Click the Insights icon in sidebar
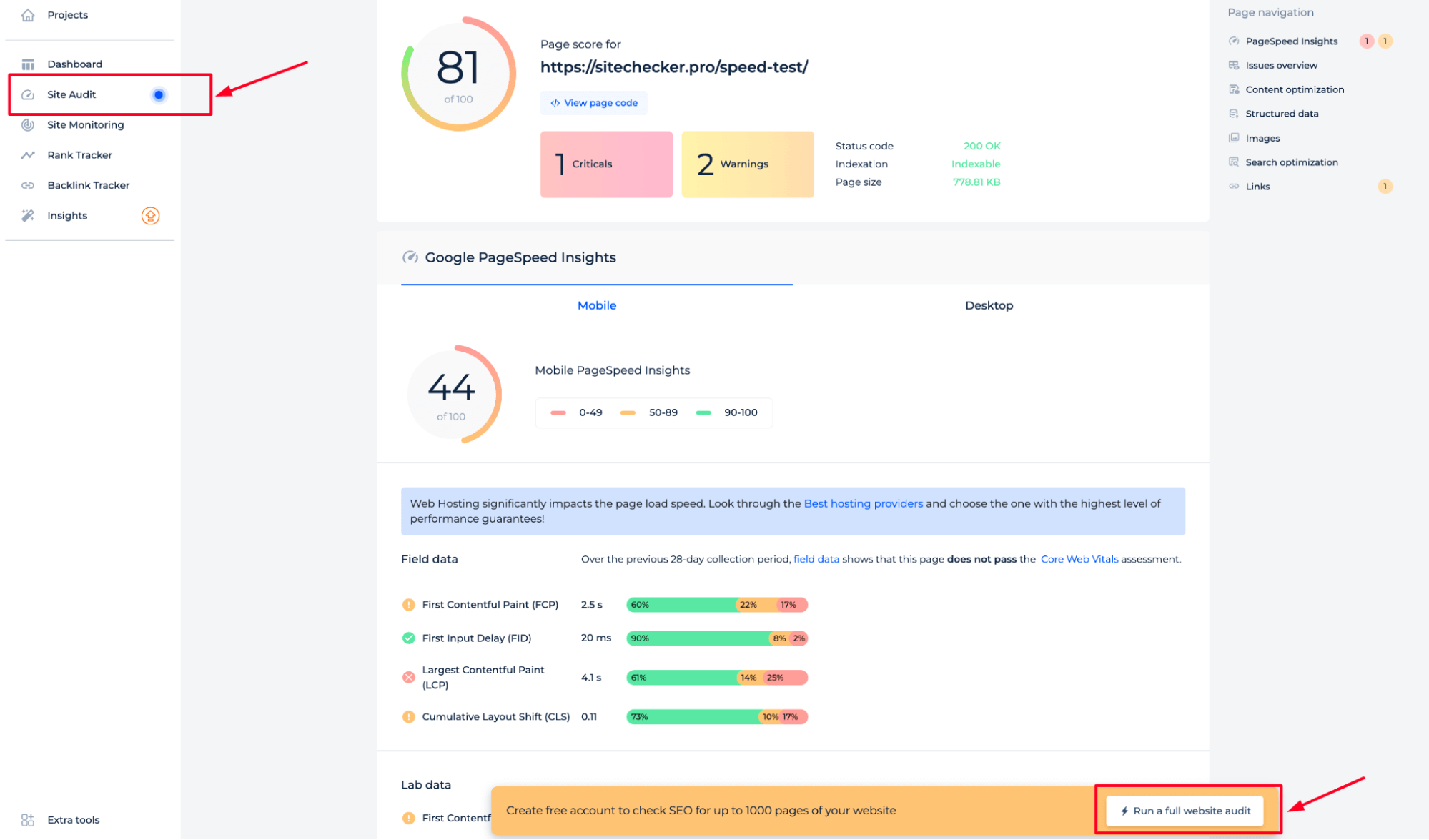This screenshot has width=1429, height=840. [x=28, y=215]
